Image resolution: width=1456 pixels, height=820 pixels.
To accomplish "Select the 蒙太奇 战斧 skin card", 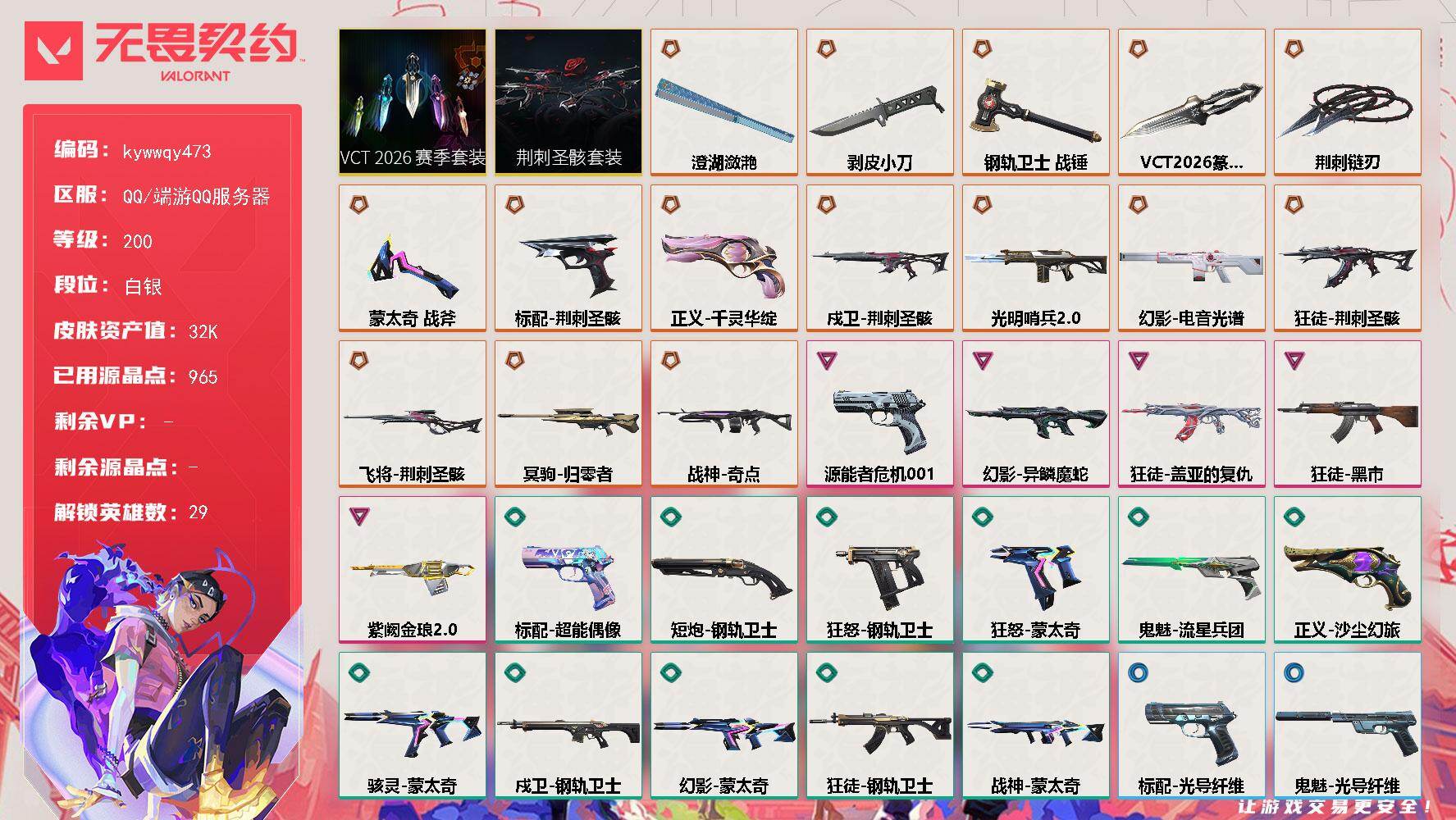I will point(413,257).
